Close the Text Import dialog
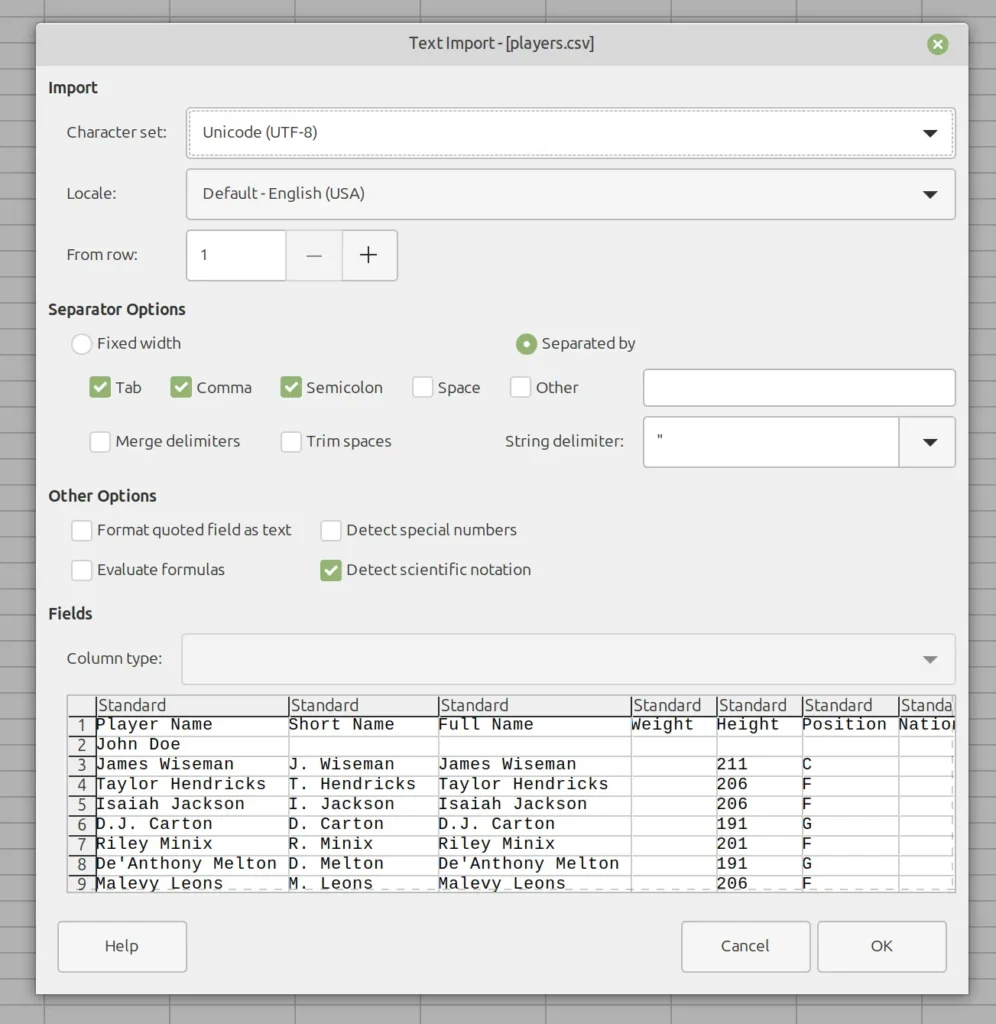 [x=937, y=44]
